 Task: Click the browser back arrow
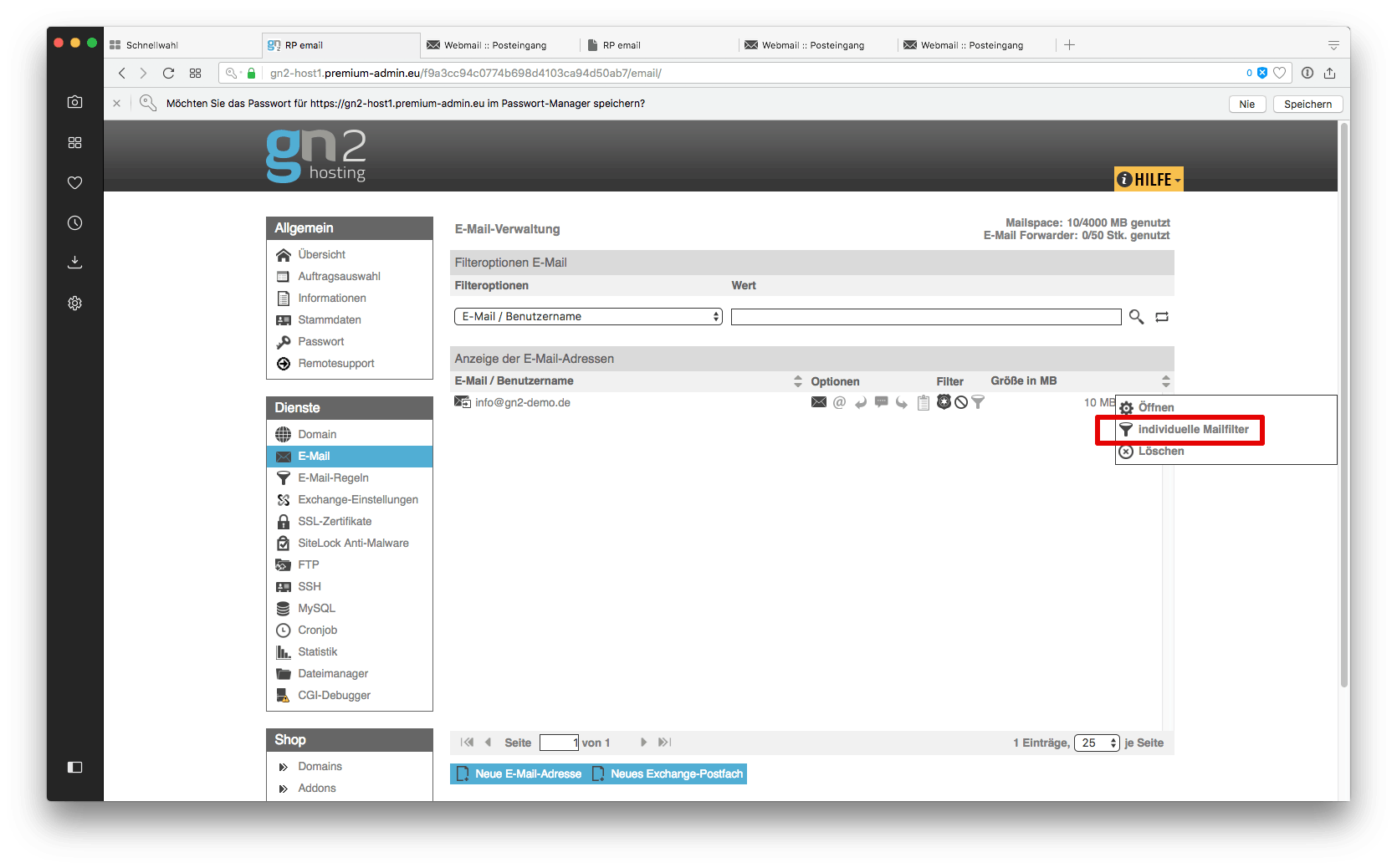(x=122, y=73)
